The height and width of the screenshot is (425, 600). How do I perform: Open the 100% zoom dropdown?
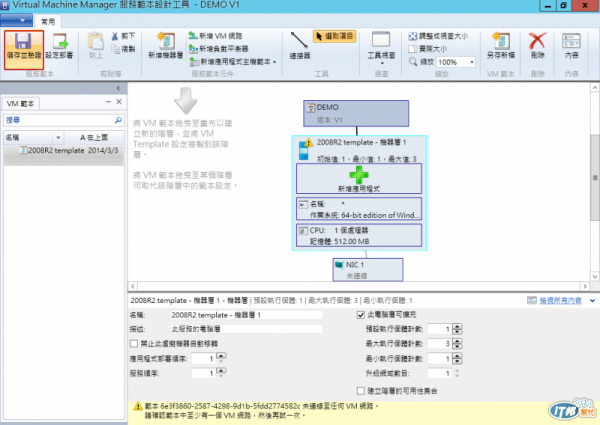point(472,62)
